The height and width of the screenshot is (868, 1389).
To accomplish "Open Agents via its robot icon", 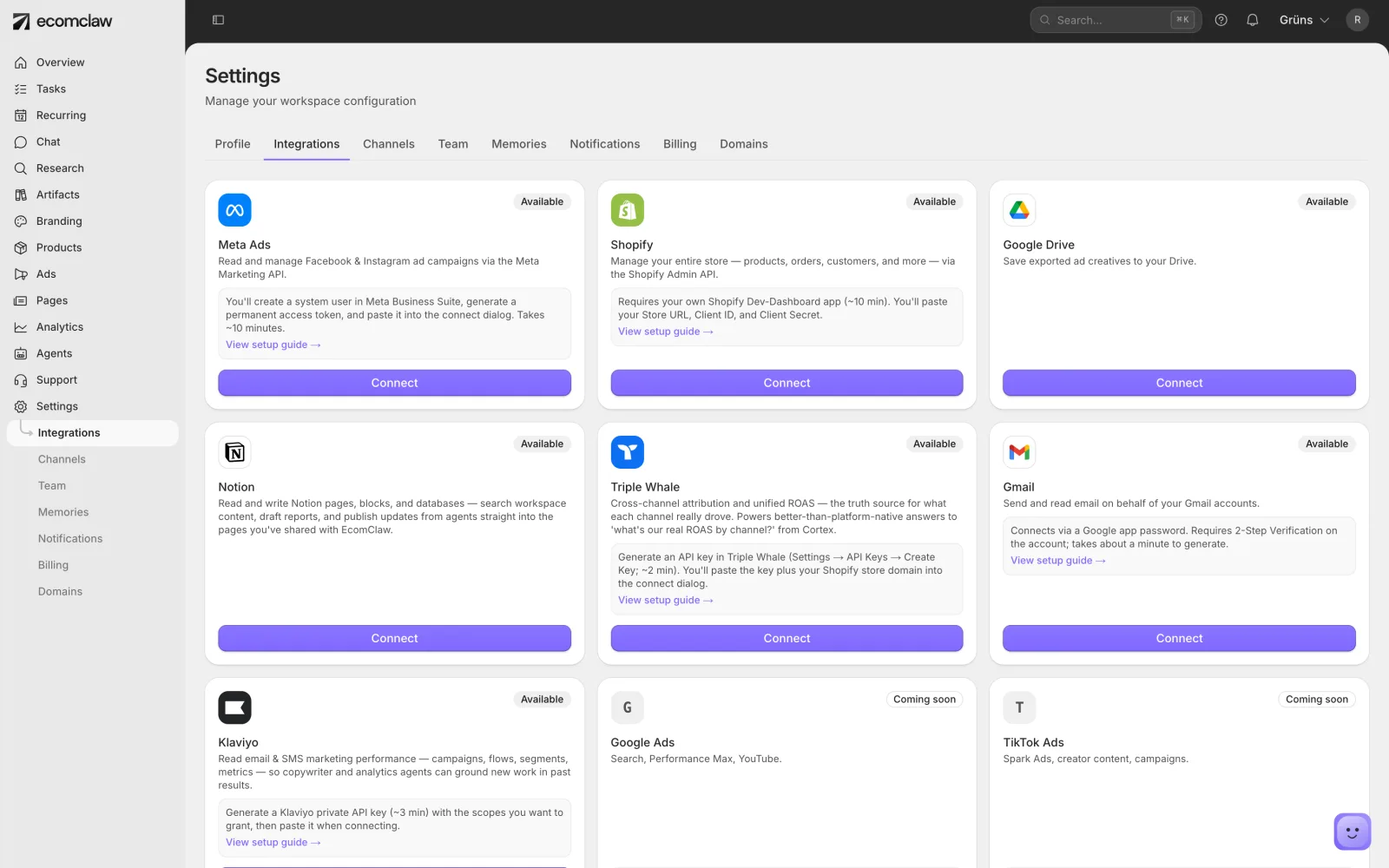I will click(21, 353).
